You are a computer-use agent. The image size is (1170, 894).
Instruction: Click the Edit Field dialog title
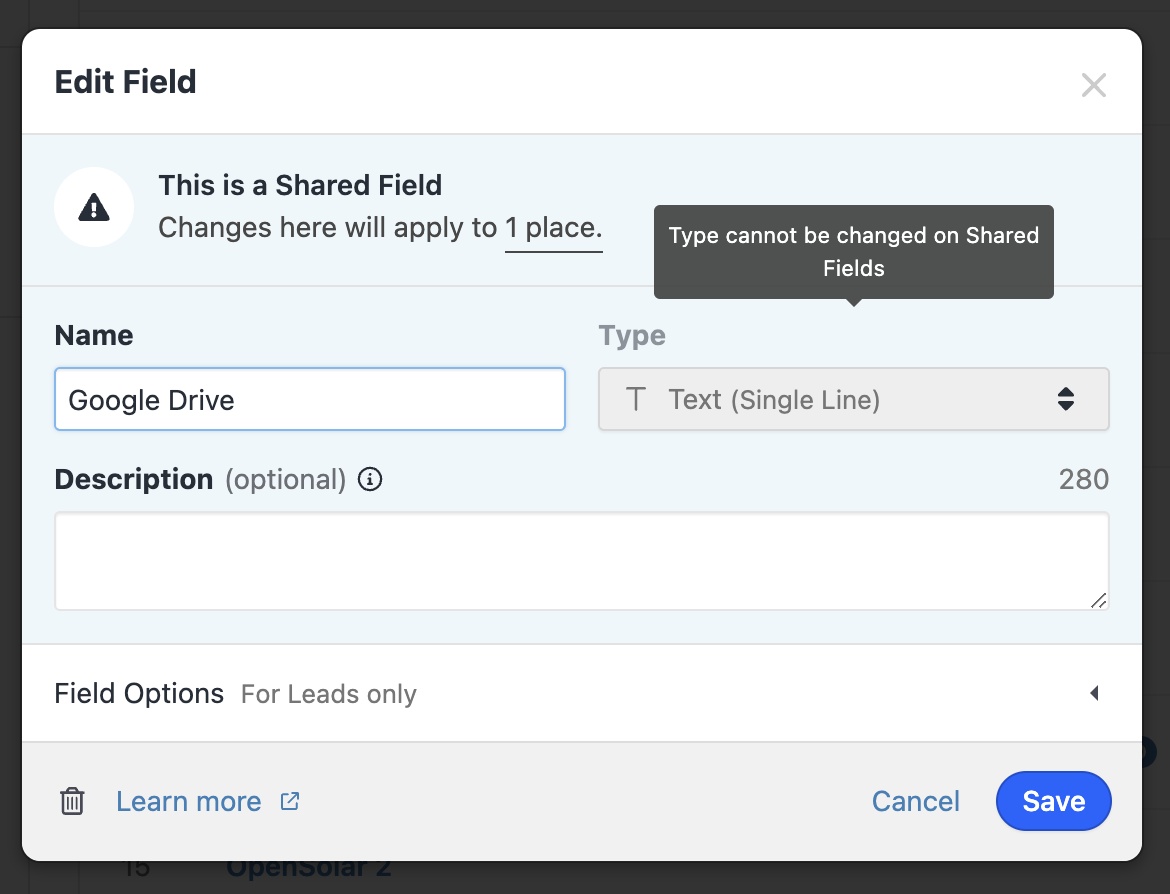click(125, 82)
